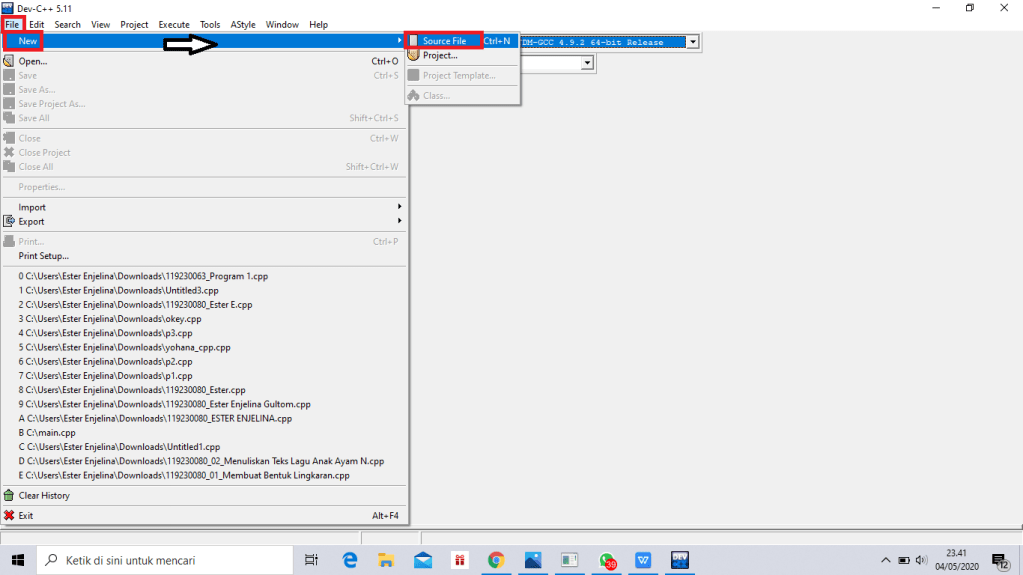Open the WhatsApp taskbar icon
The image size is (1023, 575).
(606, 560)
